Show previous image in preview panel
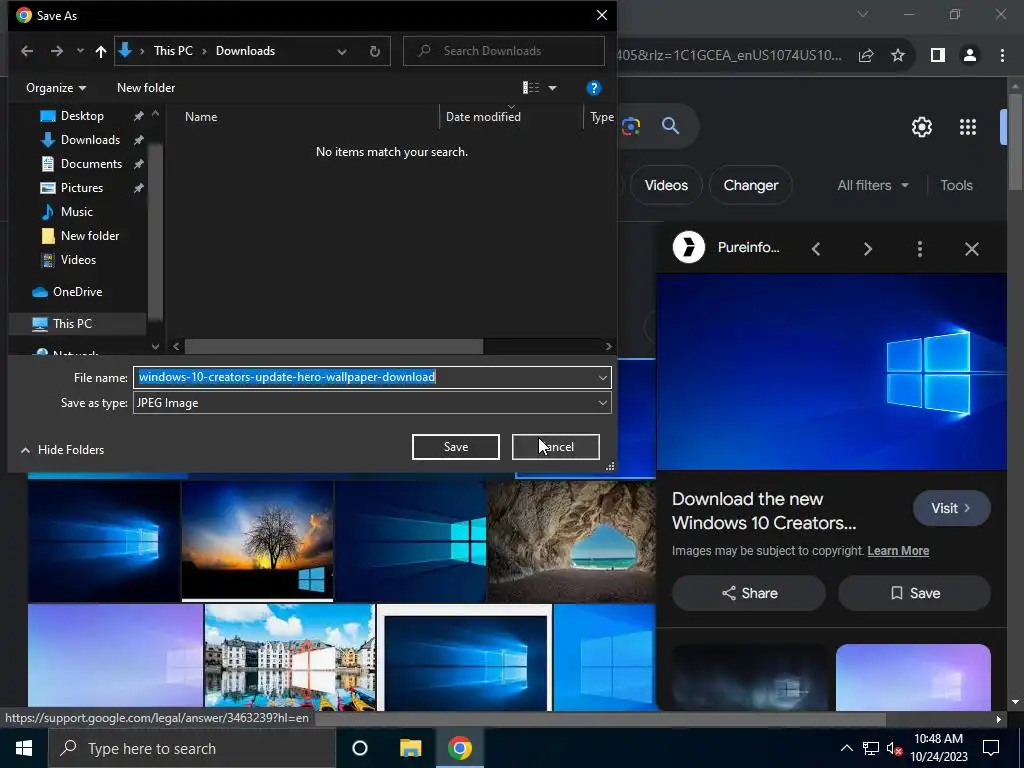The width and height of the screenshot is (1024, 768). (816, 249)
